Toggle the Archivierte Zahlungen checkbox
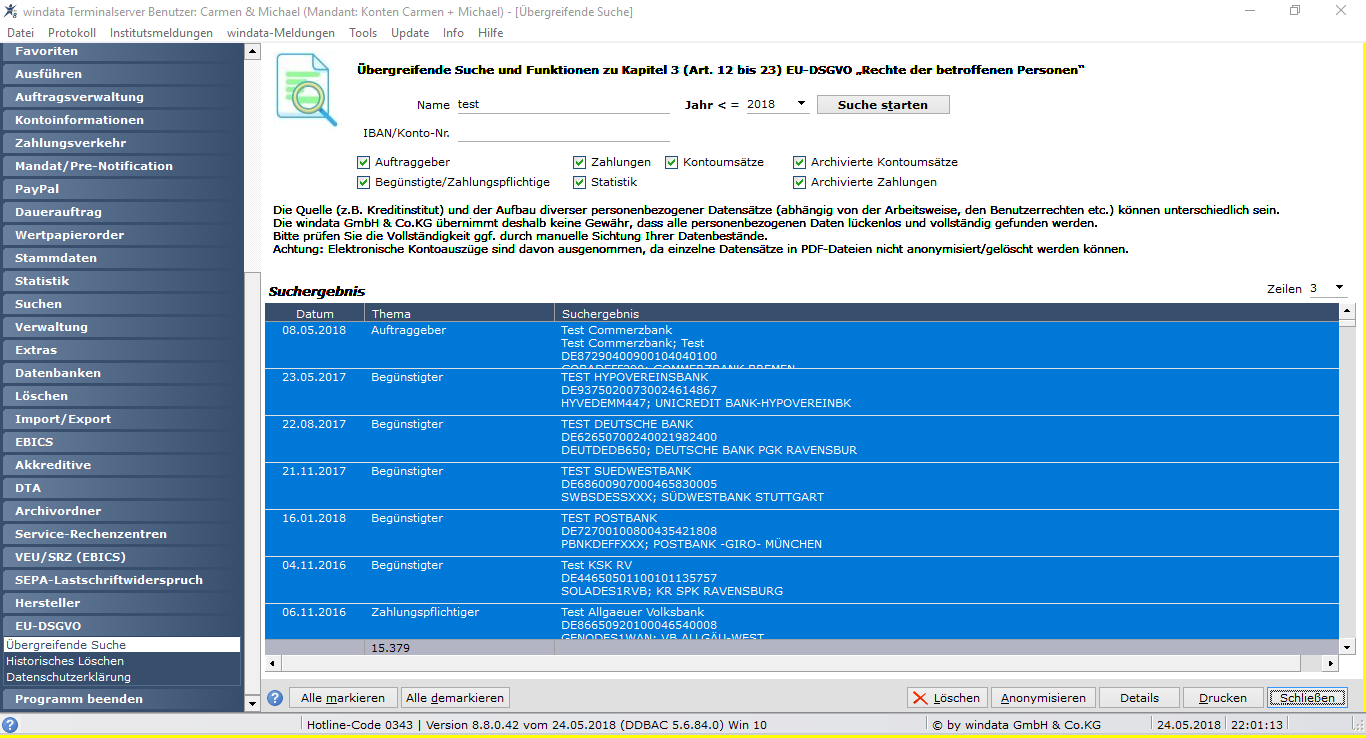Image resolution: width=1366 pixels, height=738 pixels. click(x=800, y=182)
